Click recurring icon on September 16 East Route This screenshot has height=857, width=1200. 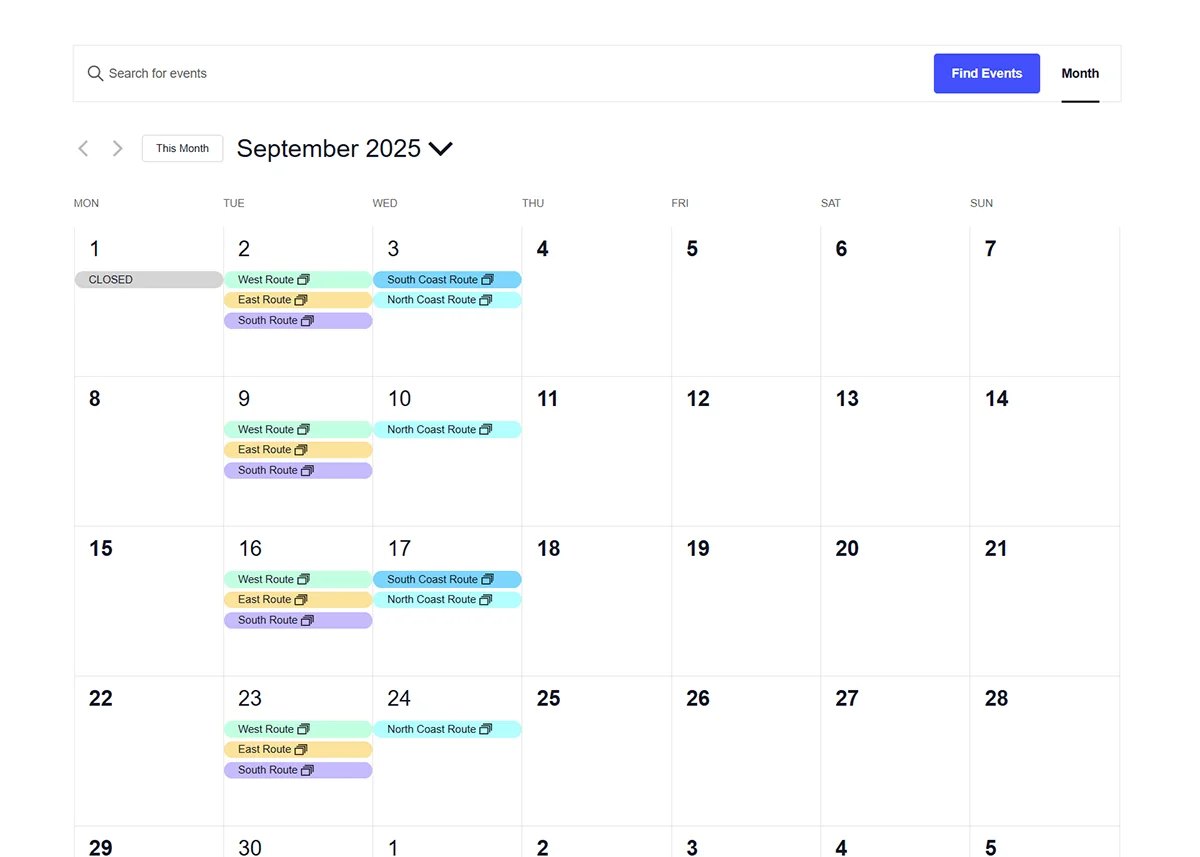coord(301,600)
